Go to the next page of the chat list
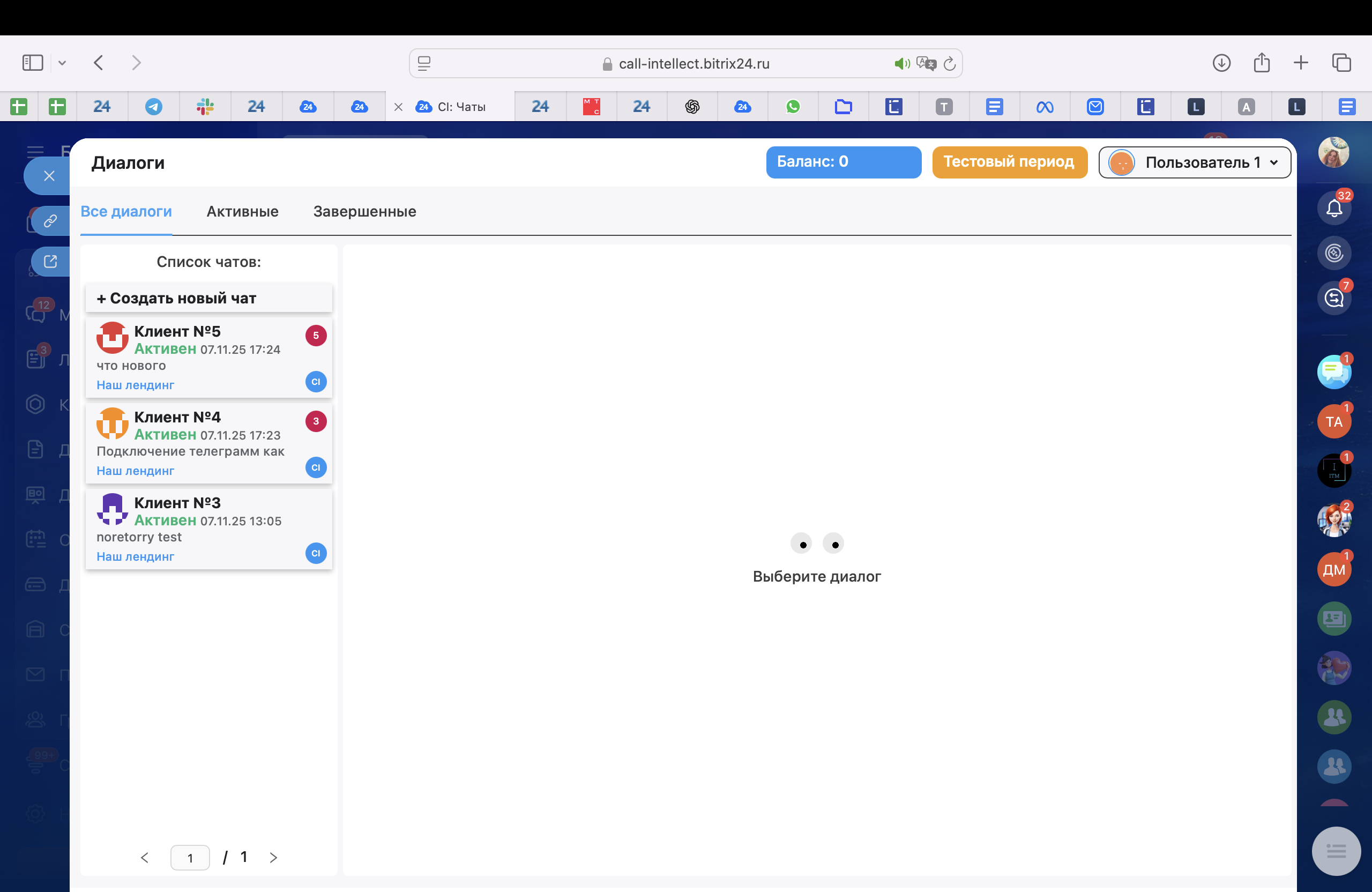The width and height of the screenshot is (1372, 892). (273, 857)
